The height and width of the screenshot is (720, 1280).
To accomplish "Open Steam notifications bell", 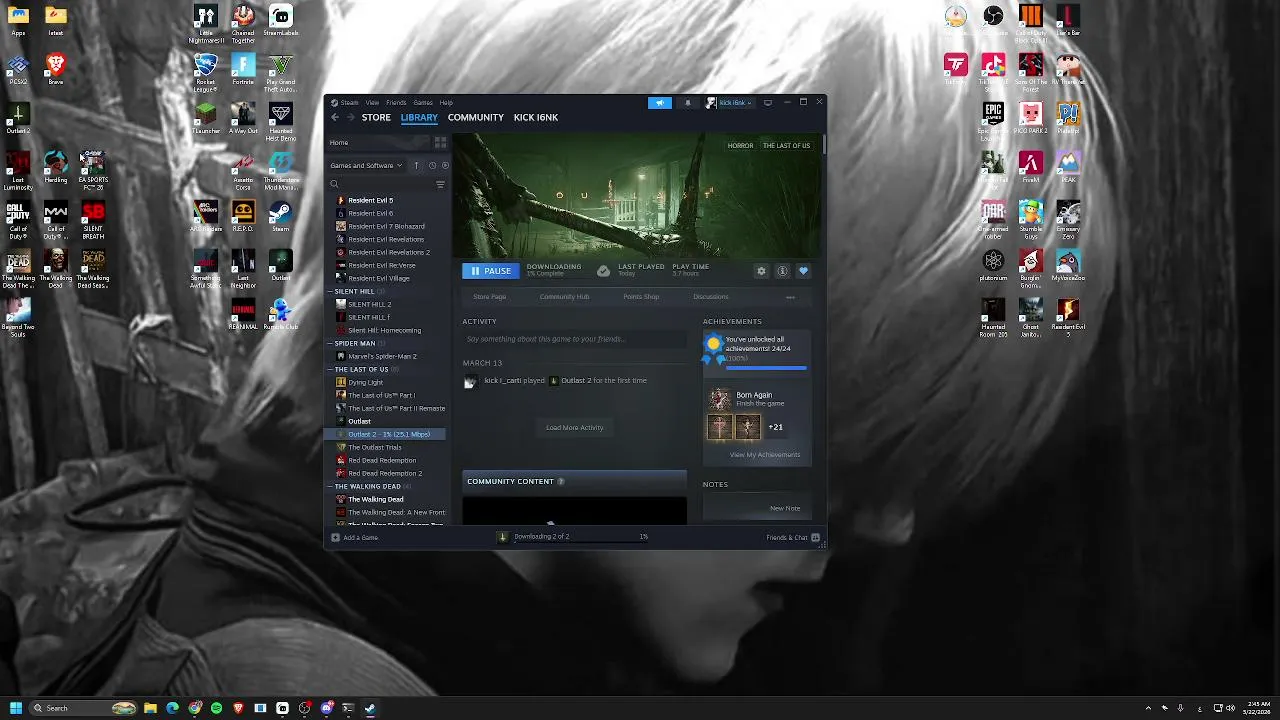I will point(687,102).
